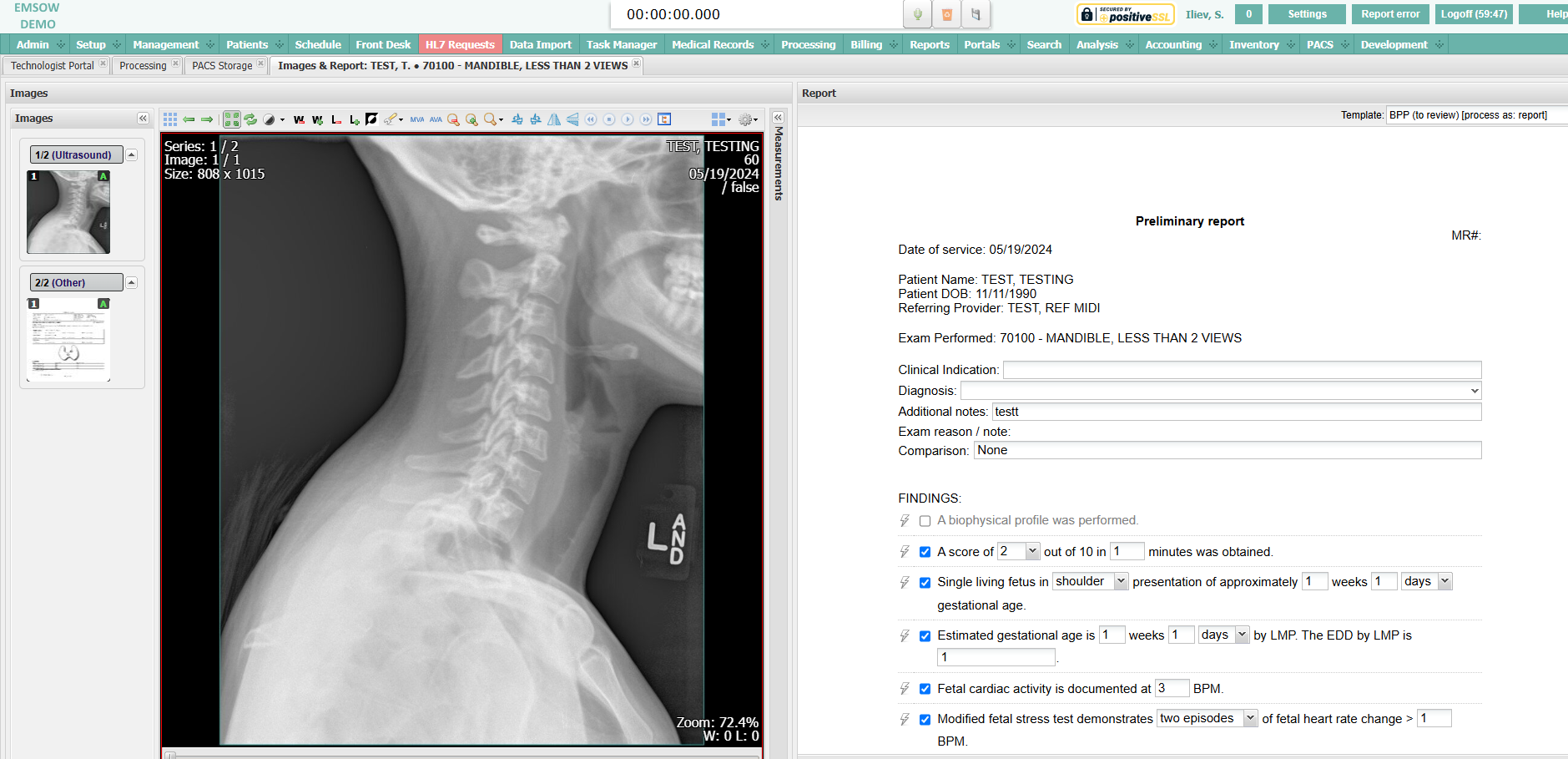Check 'A biophysical profile was performed' box

925,521
